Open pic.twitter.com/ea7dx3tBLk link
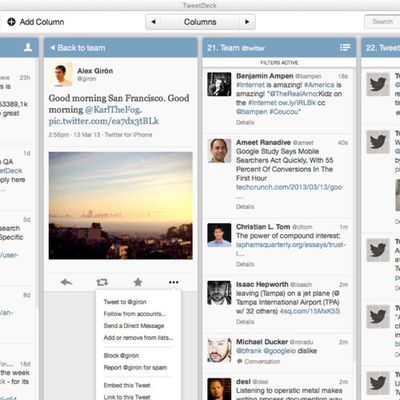 [104, 121]
